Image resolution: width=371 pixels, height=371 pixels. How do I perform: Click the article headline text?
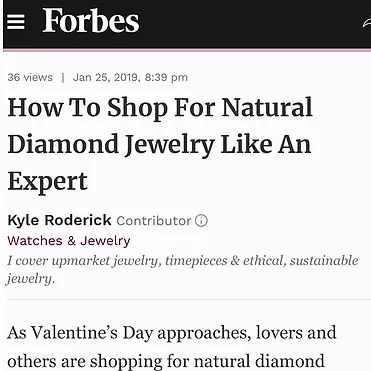coord(160,144)
